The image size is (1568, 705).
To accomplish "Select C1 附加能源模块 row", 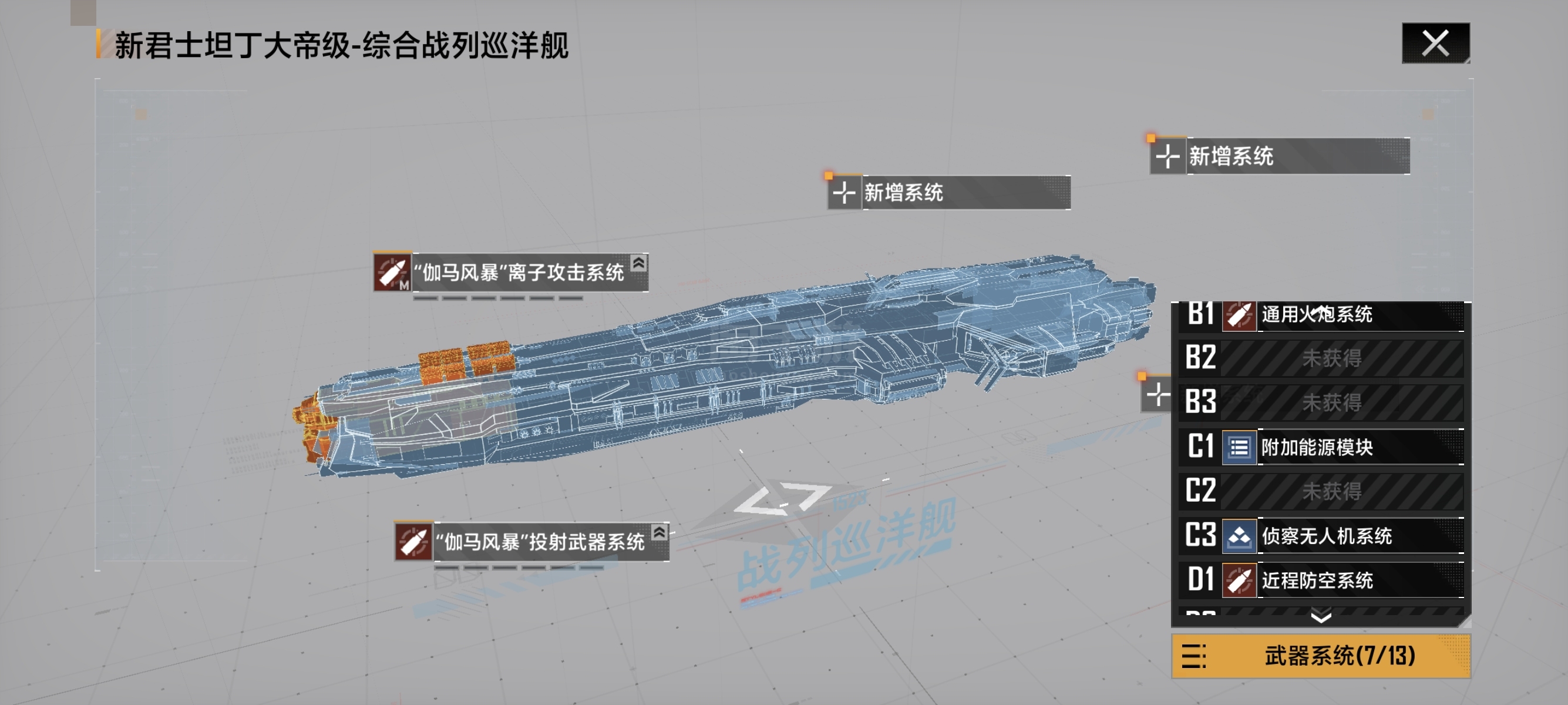I will [x=1321, y=448].
